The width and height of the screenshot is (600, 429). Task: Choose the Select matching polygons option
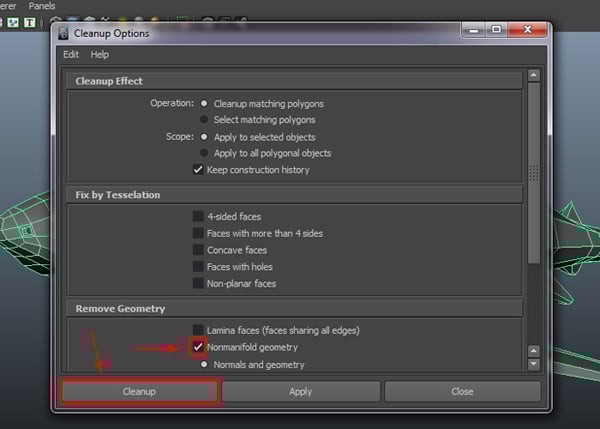point(205,120)
